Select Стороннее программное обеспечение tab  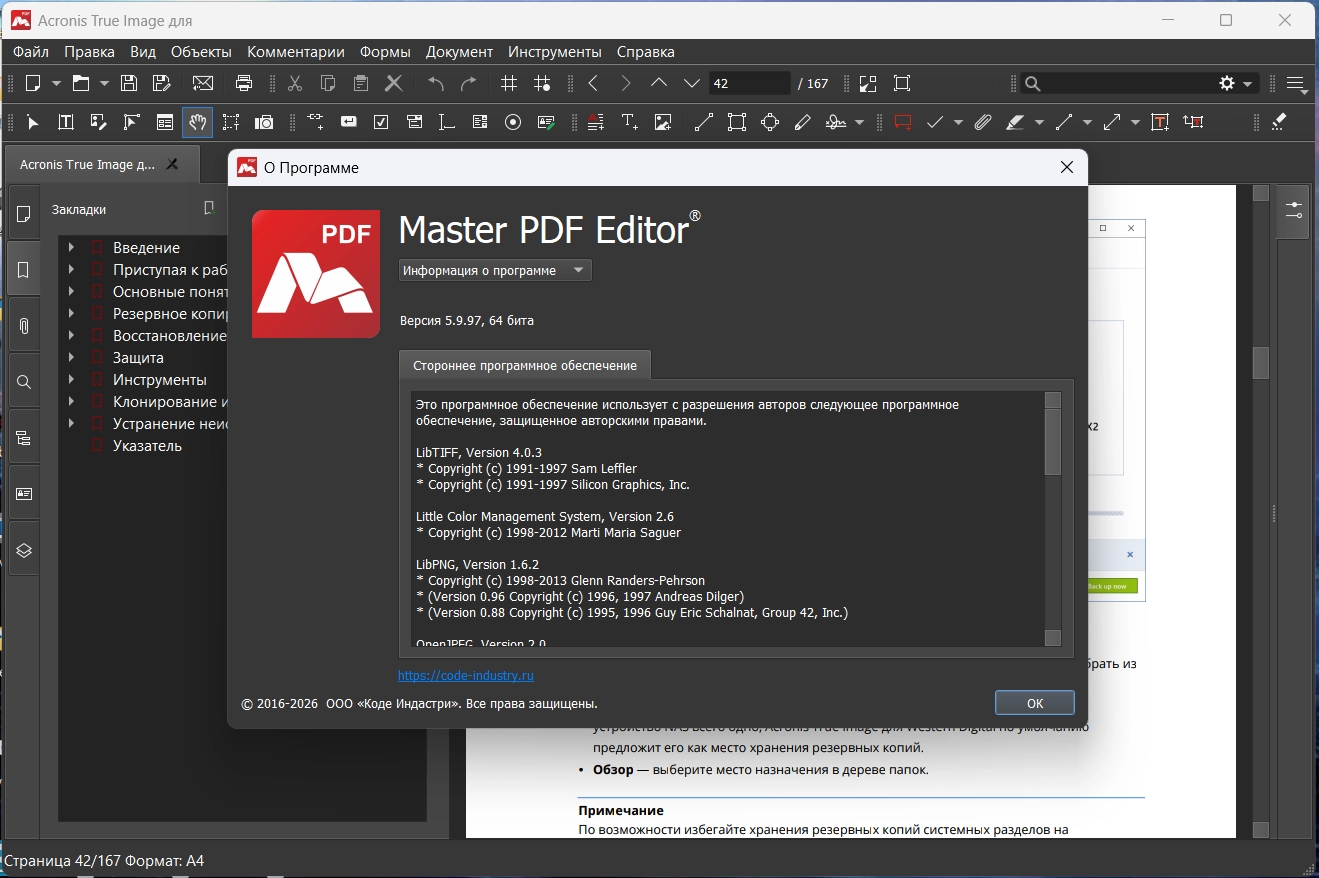tap(525, 365)
